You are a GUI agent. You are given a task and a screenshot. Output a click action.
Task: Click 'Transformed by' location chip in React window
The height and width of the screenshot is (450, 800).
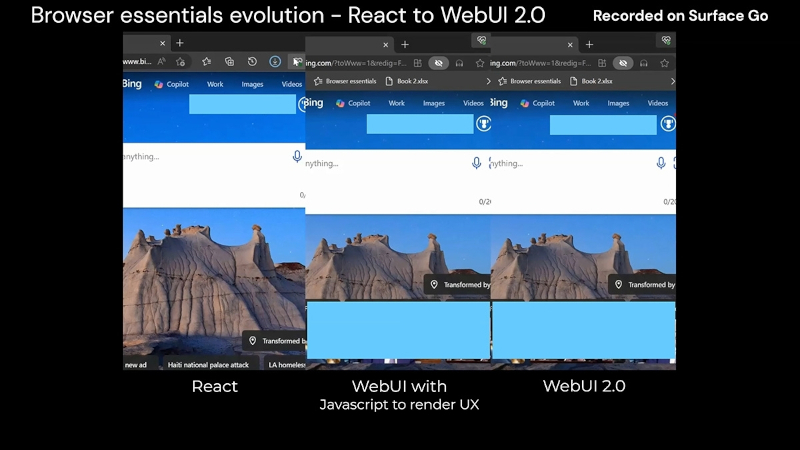click(276, 341)
